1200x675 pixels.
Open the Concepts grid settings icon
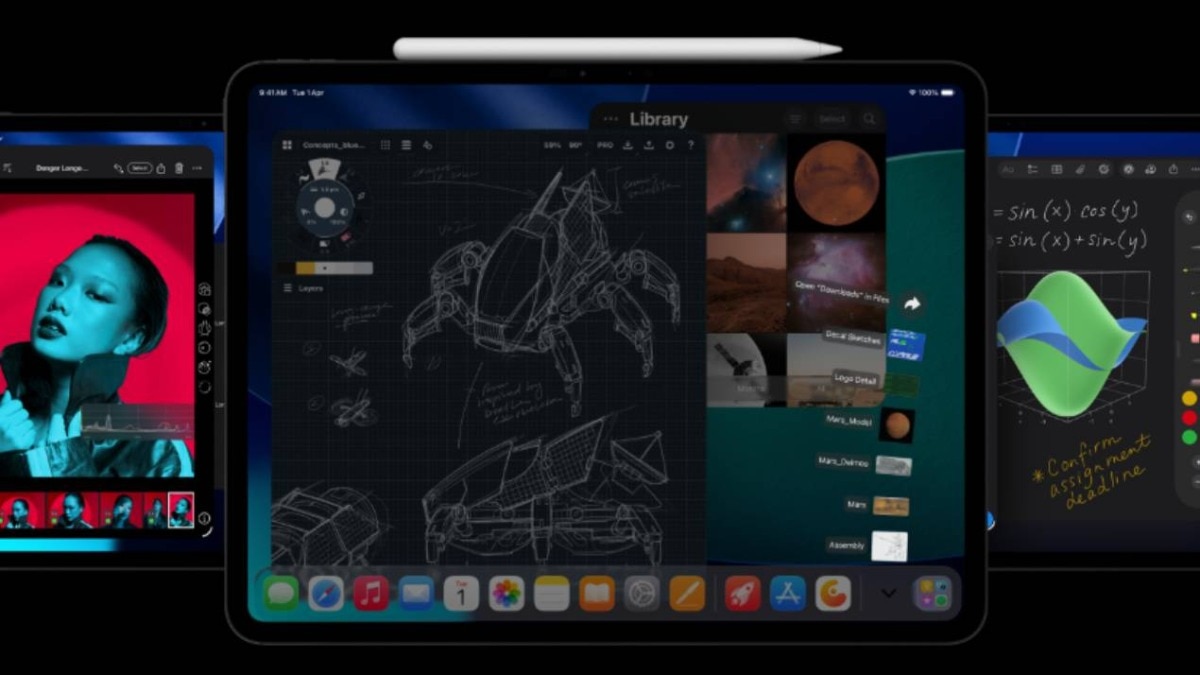(386, 145)
